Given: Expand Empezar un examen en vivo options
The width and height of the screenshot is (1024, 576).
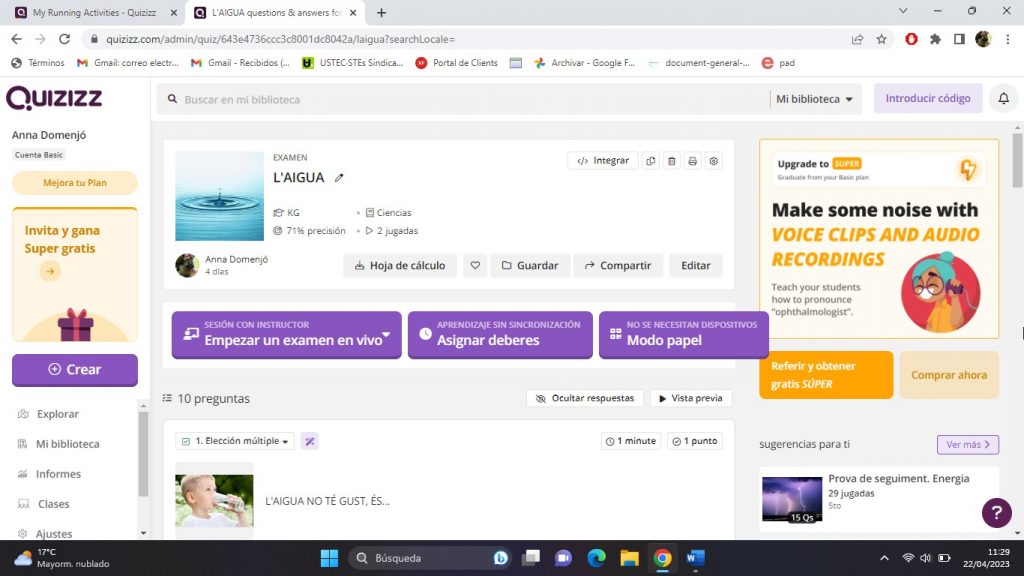Looking at the screenshot, I should (386, 335).
